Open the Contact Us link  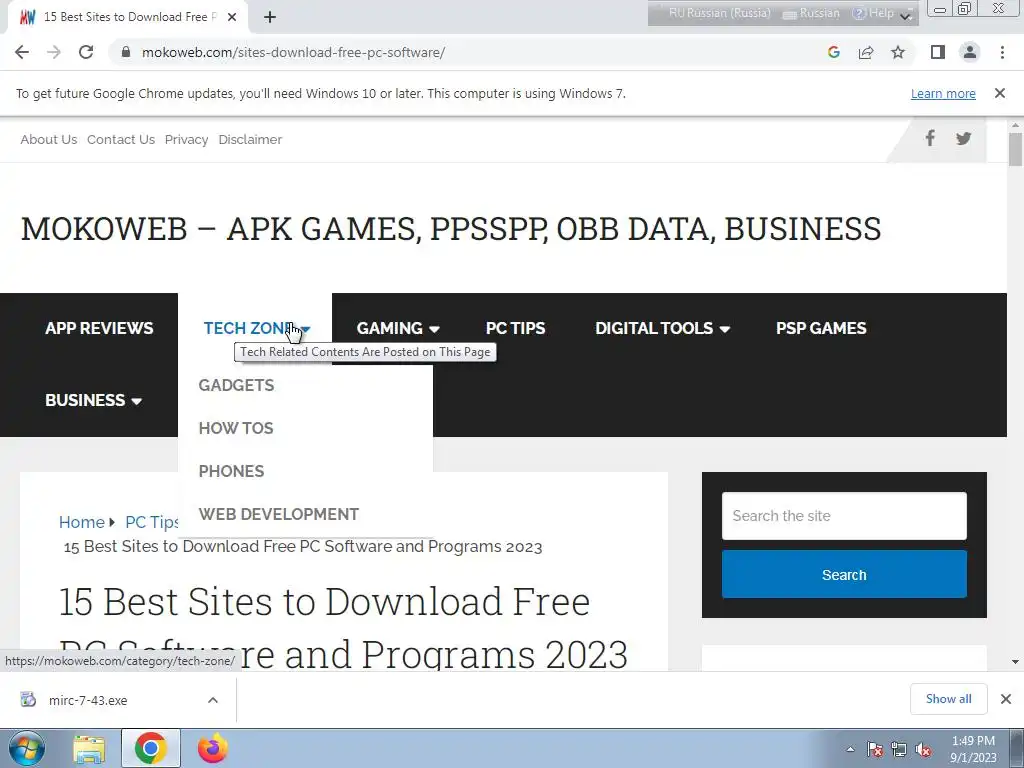point(121,139)
